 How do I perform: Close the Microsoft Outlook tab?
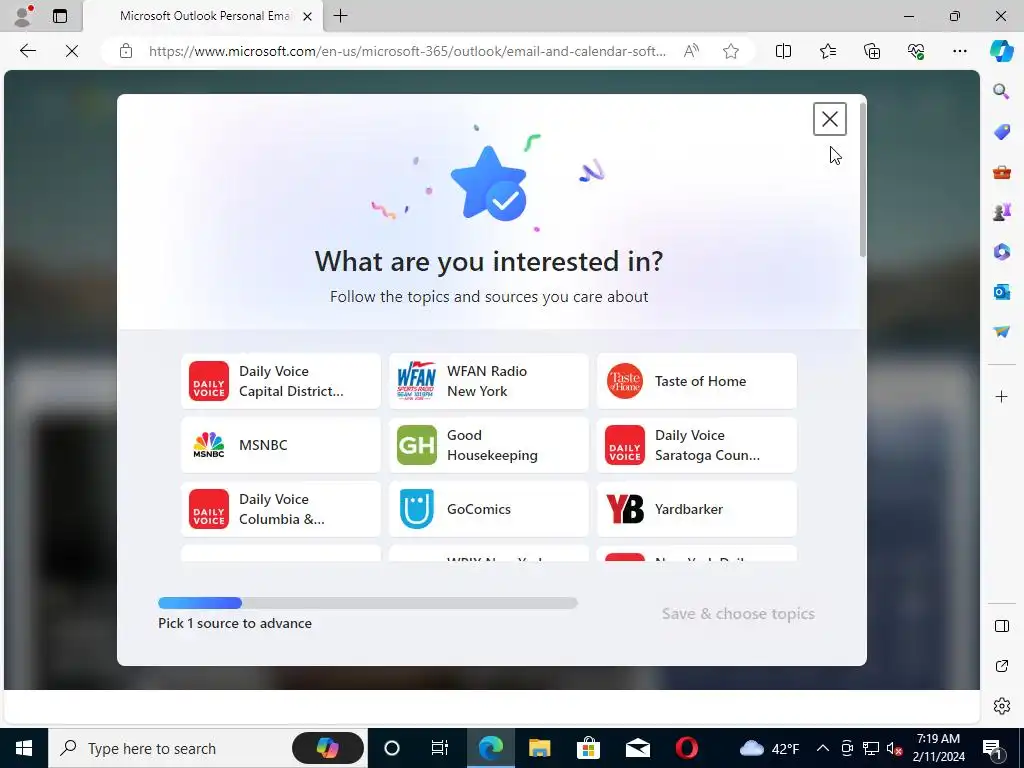pos(308,16)
